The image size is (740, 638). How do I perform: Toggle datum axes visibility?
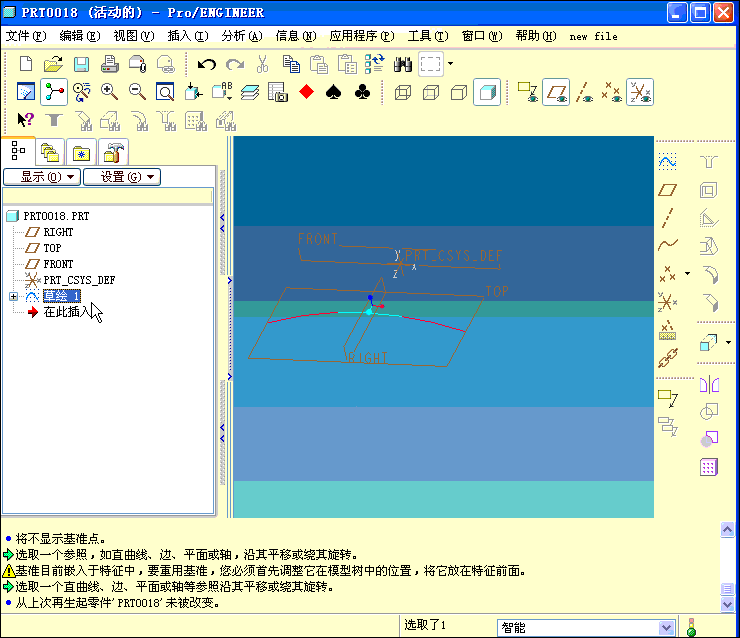[x=584, y=92]
